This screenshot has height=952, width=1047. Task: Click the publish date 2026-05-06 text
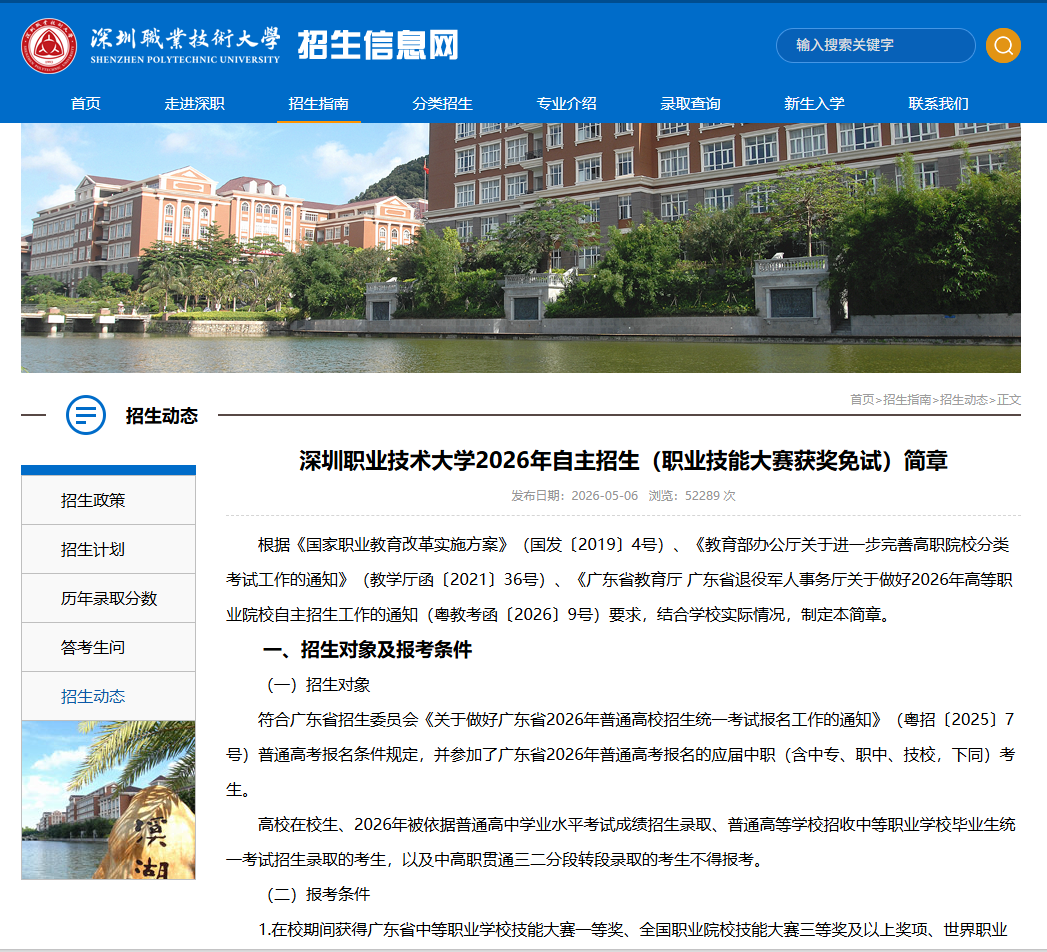[604, 495]
